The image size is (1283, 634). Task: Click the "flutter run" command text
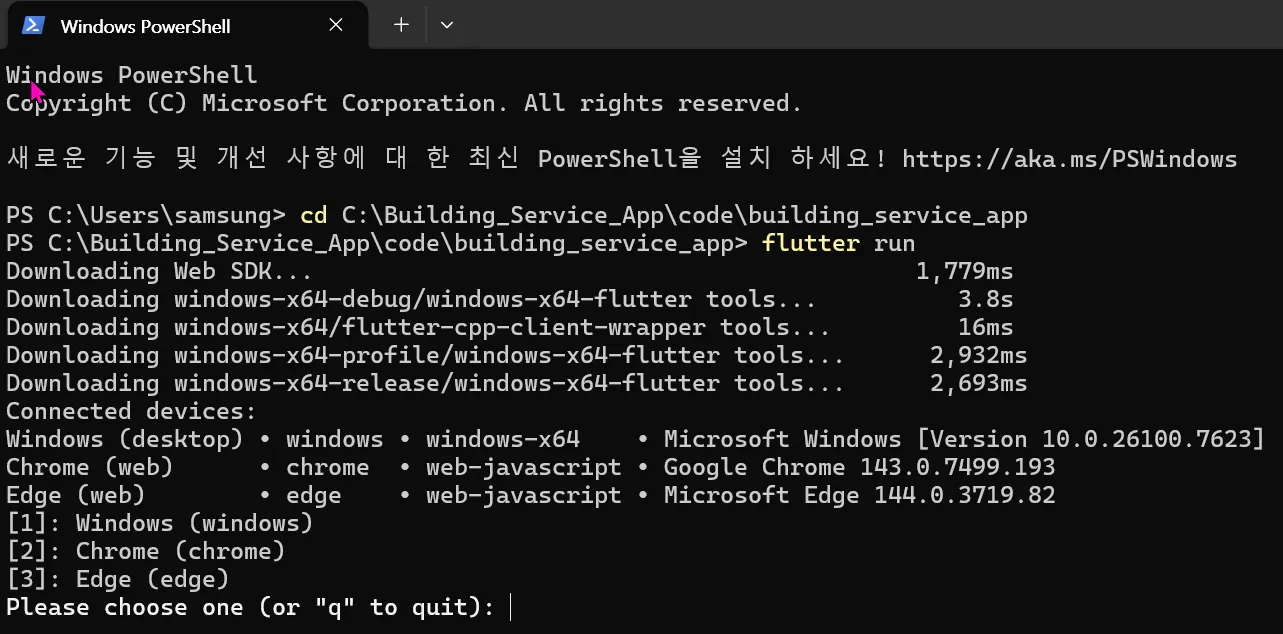838,243
